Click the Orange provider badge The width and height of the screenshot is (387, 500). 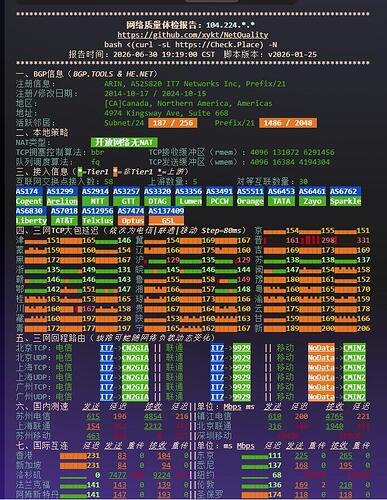pyautogui.click(x=250, y=201)
